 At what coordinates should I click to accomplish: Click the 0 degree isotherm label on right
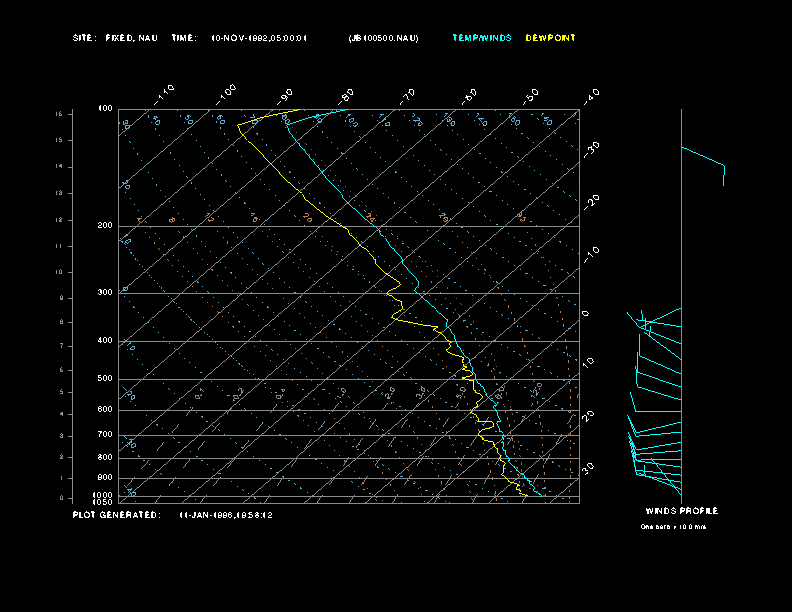586,313
